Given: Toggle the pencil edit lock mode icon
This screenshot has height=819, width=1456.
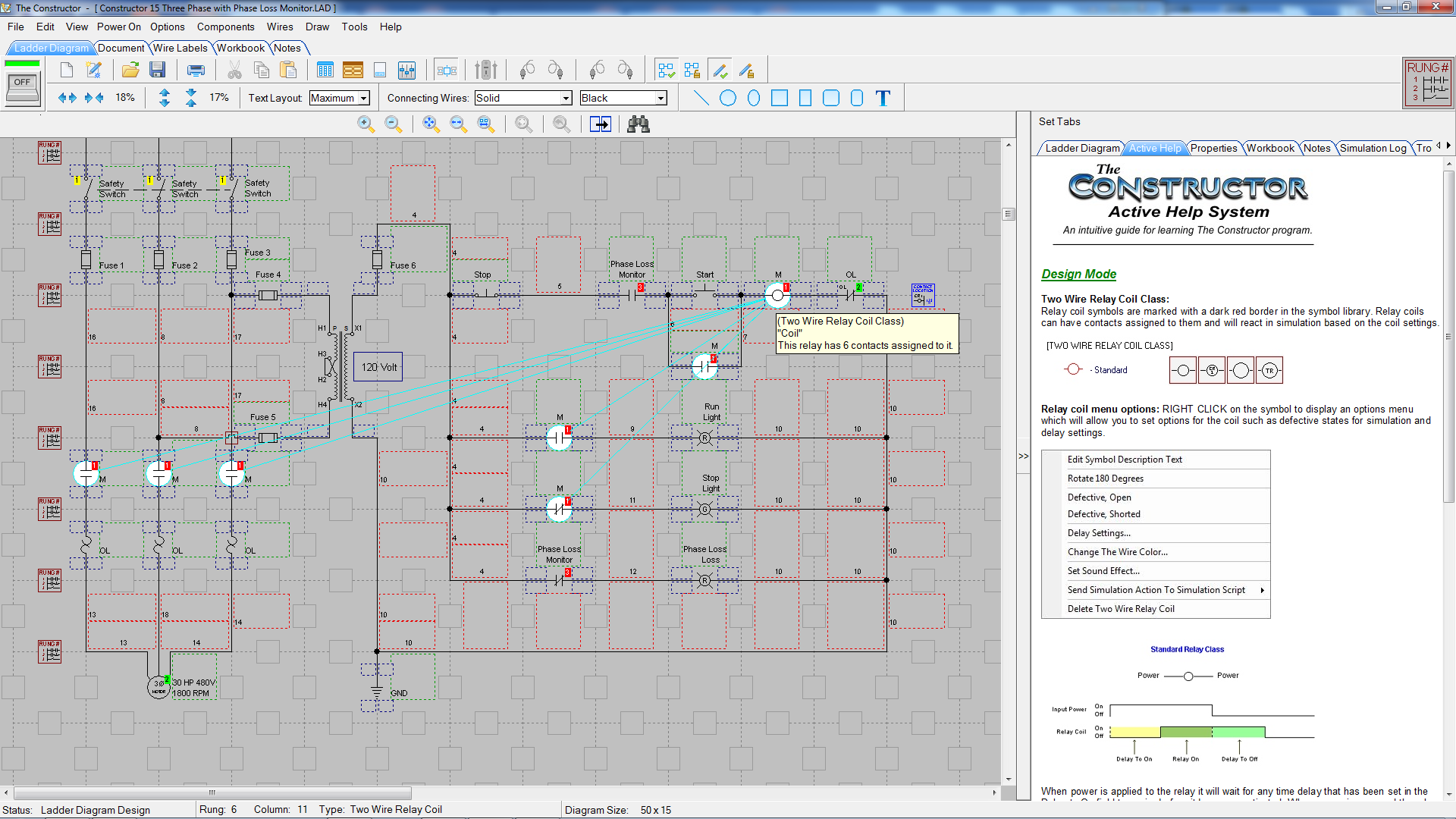Looking at the screenshot, I should click(x=747, y=71).
